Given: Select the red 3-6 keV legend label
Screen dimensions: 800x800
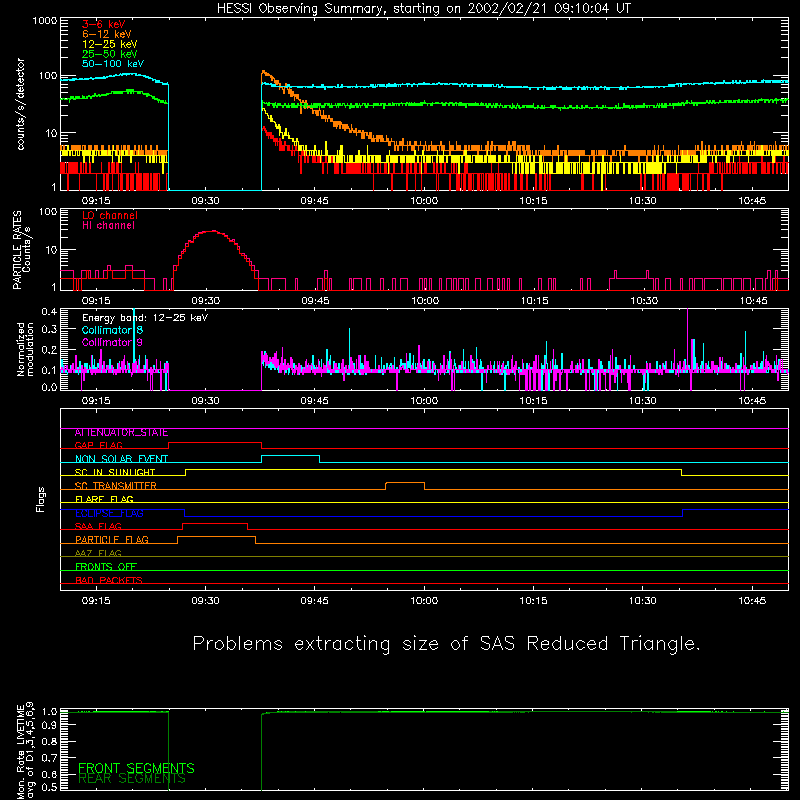Looking at the screenshot, I should click(x=104, y=24).
